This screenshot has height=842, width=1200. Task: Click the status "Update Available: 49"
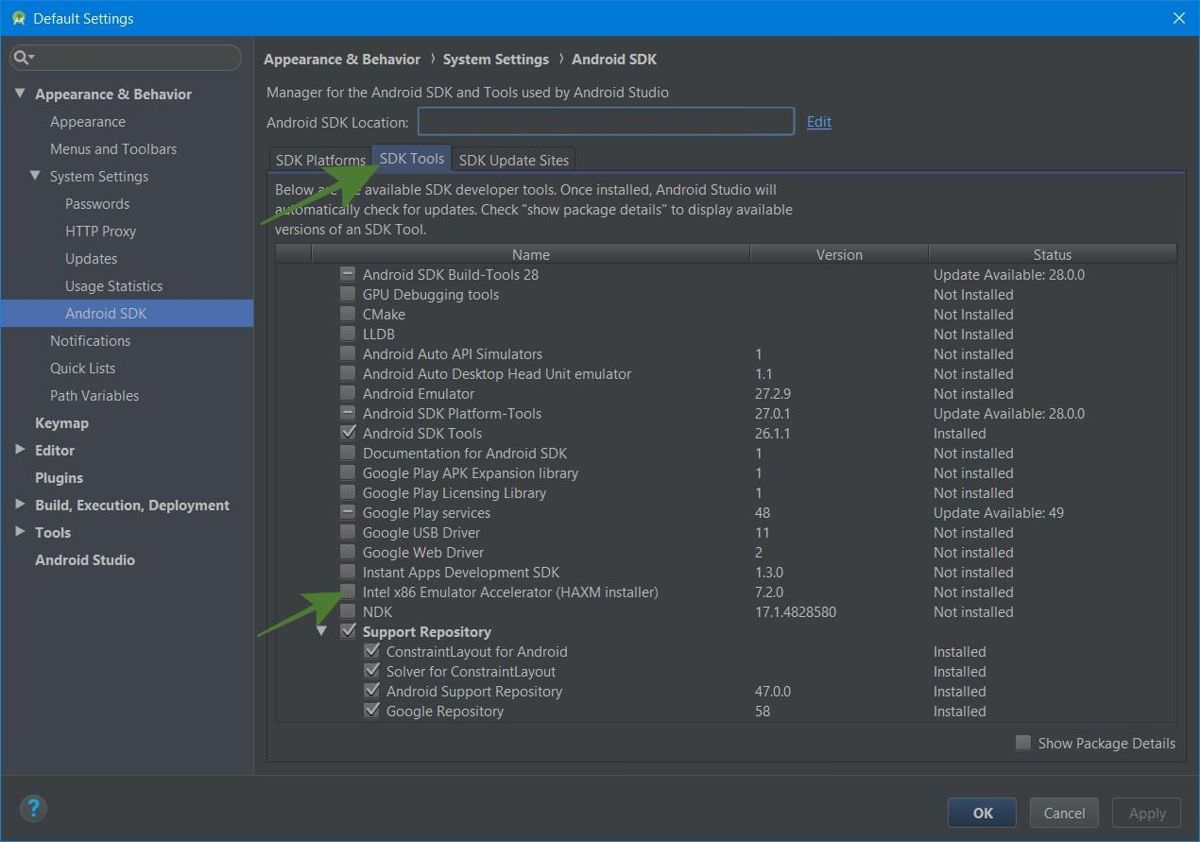pos(998,513)
